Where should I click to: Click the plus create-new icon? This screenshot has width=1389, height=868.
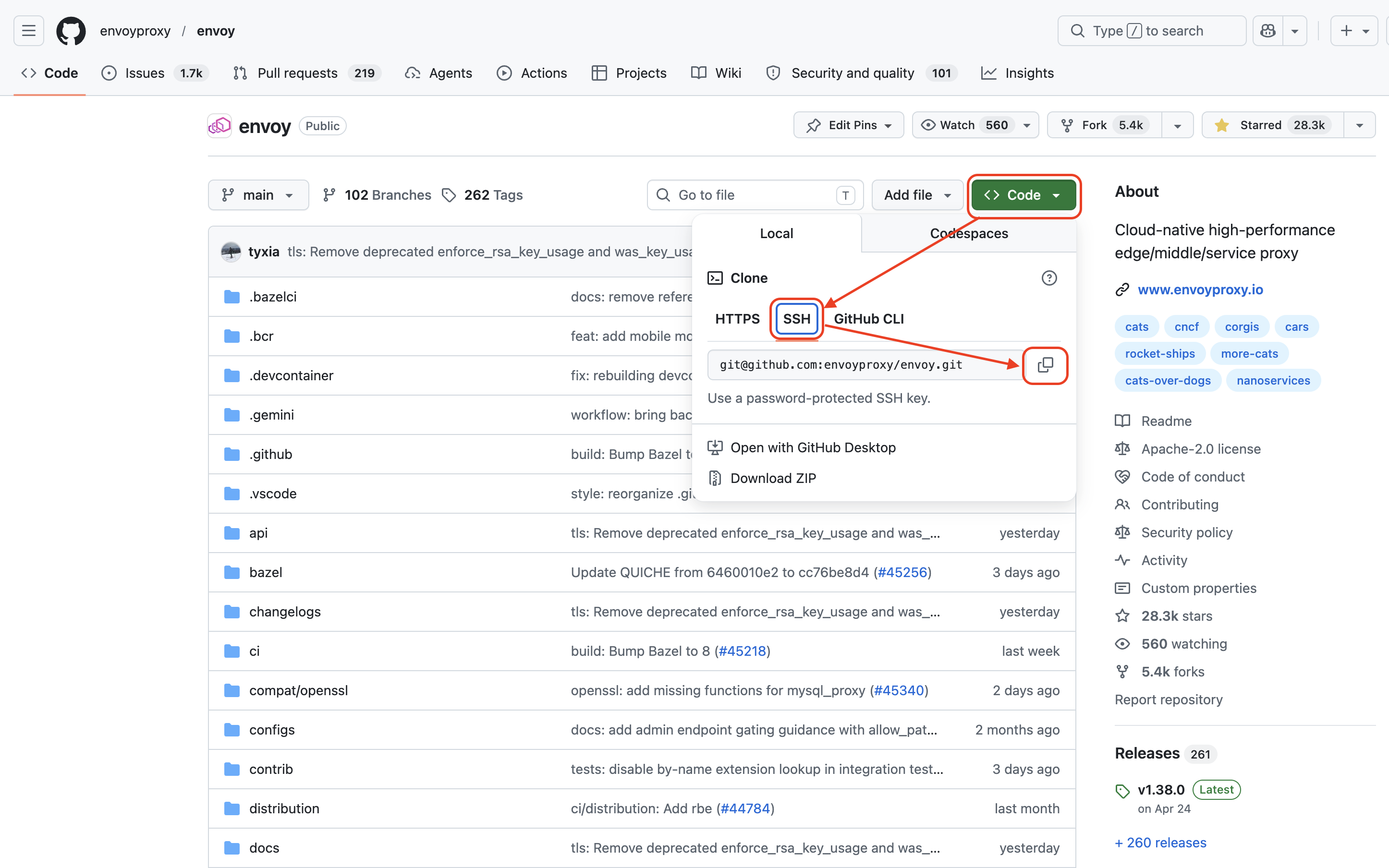[x=1346, y=30]
